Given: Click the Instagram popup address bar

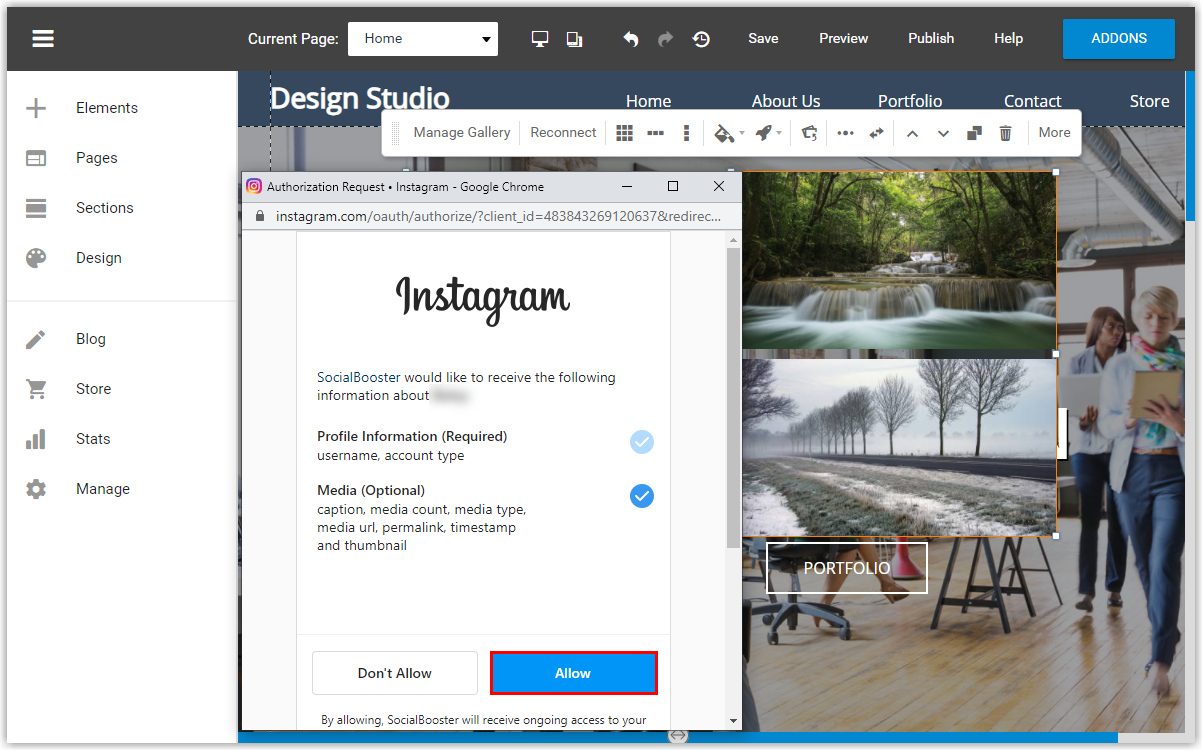Looking at the screenshot, I should (x=494, y=216).
